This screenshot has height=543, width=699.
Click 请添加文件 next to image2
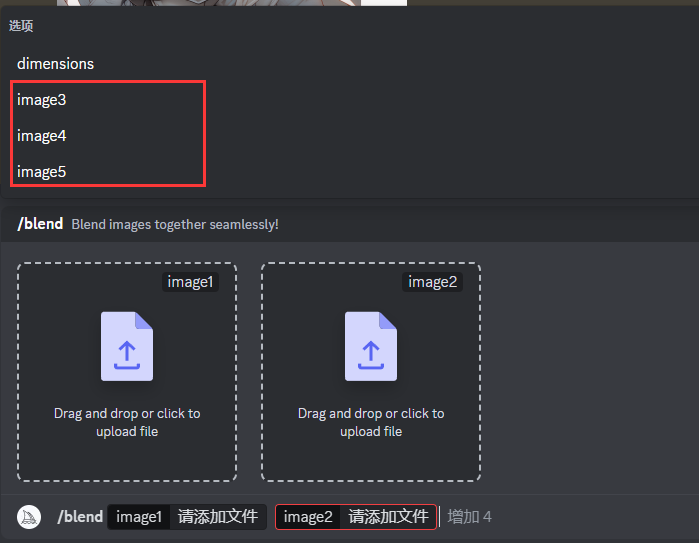388,517
